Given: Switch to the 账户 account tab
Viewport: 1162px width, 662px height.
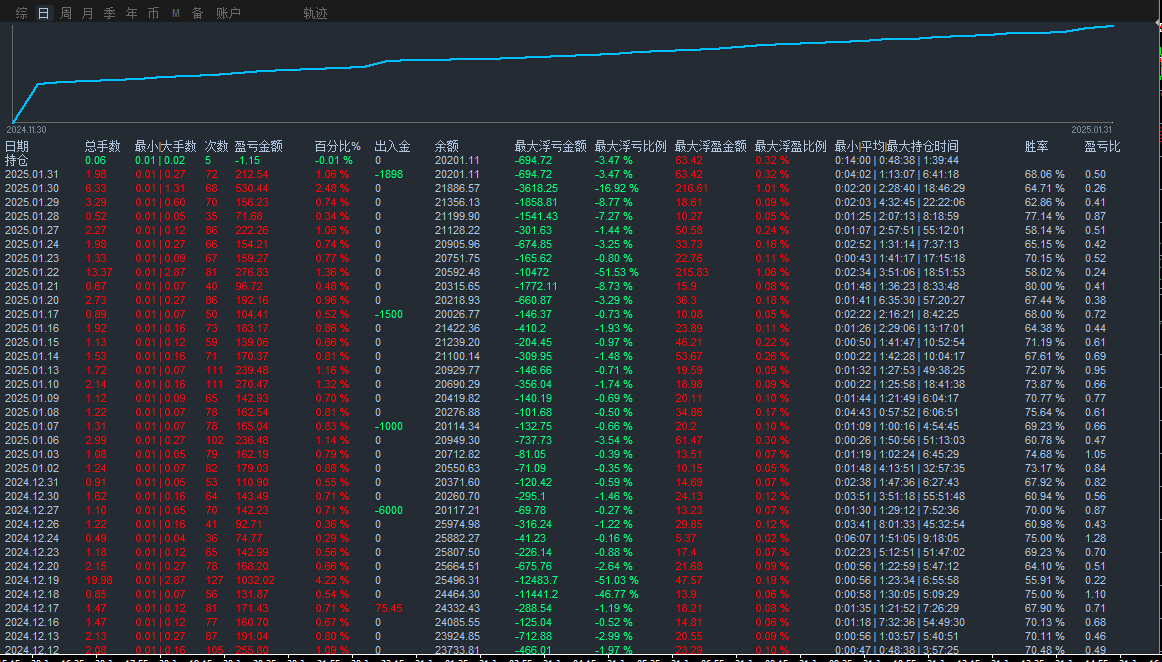Looking at the screenshot, I should pos(228,13).
